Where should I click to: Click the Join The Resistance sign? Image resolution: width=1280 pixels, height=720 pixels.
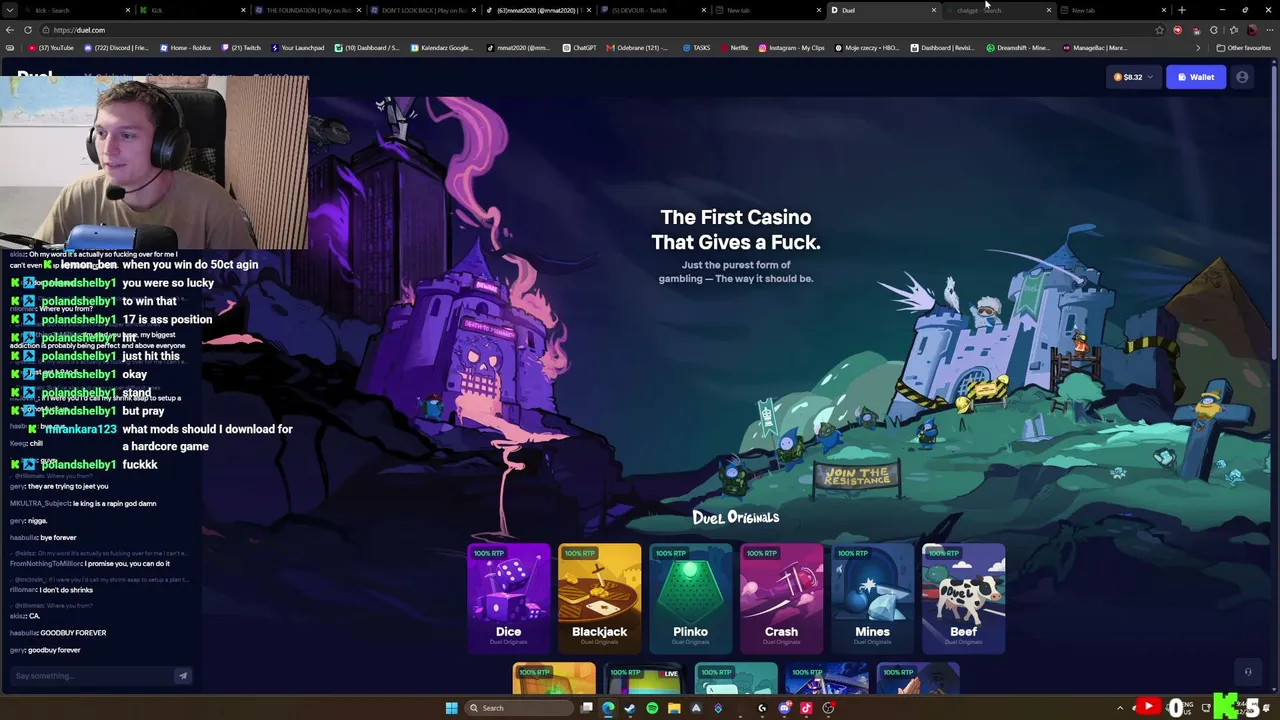857,476
